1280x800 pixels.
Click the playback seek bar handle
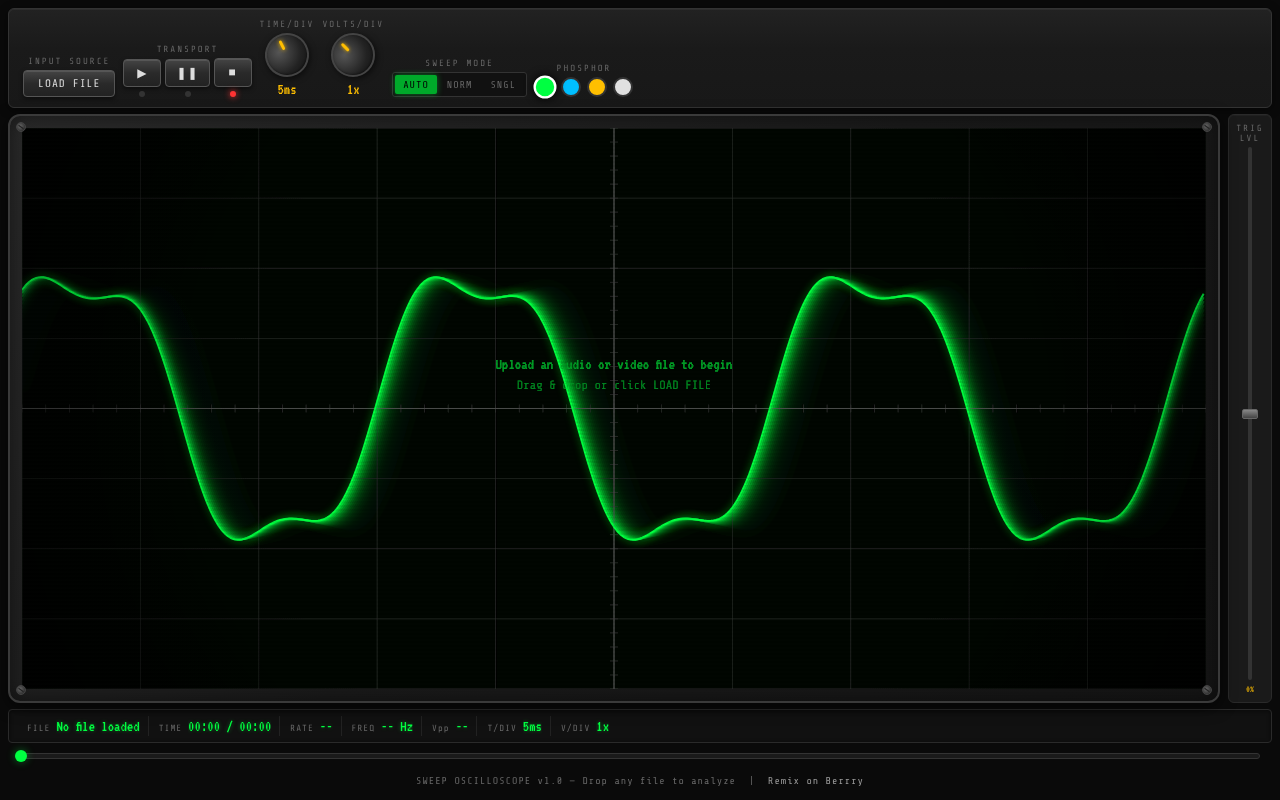21,756
